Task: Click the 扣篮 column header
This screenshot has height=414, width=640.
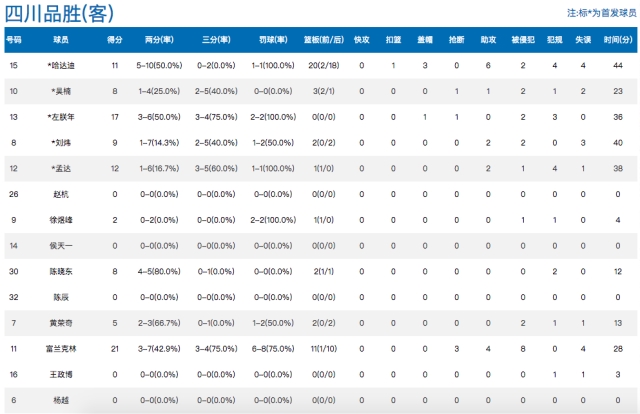Action: (393, 40)
